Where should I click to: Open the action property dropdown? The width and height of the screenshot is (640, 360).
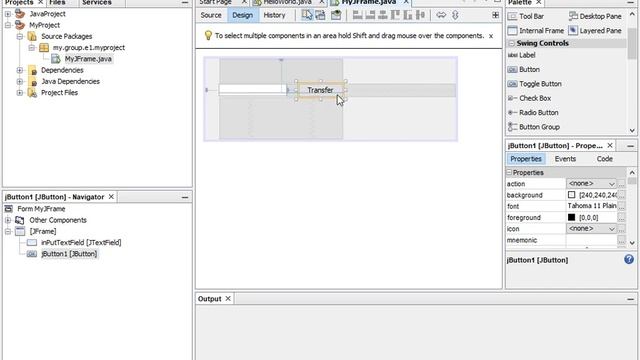click(611, 184)
